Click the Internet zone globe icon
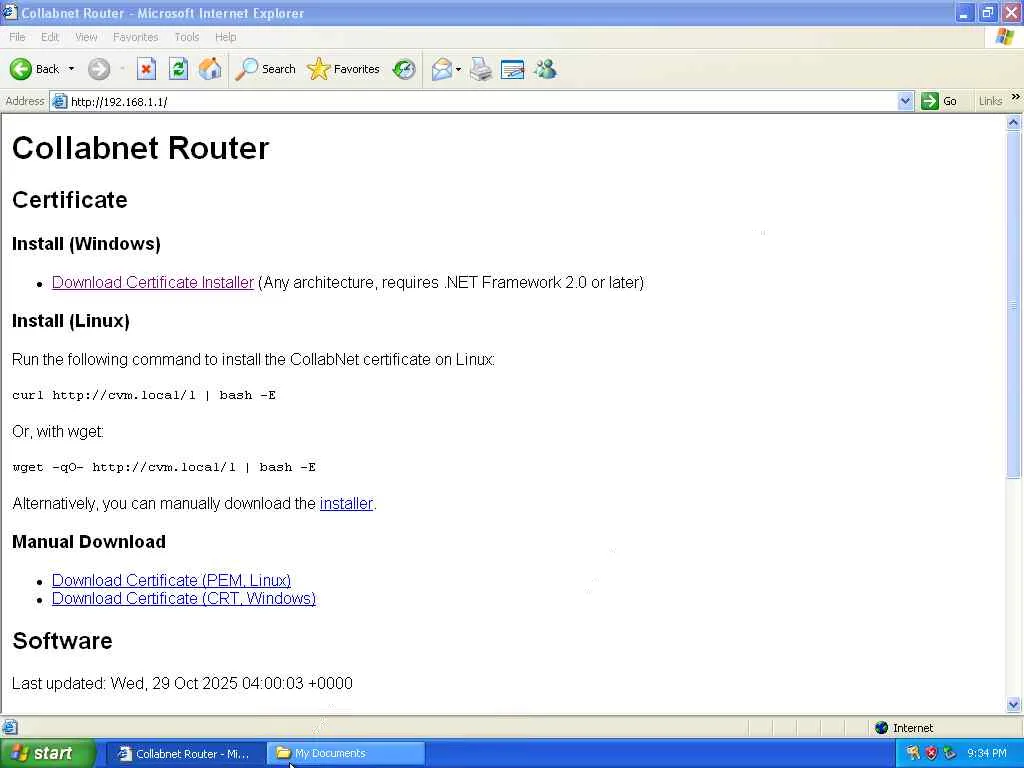 (882, 728)
